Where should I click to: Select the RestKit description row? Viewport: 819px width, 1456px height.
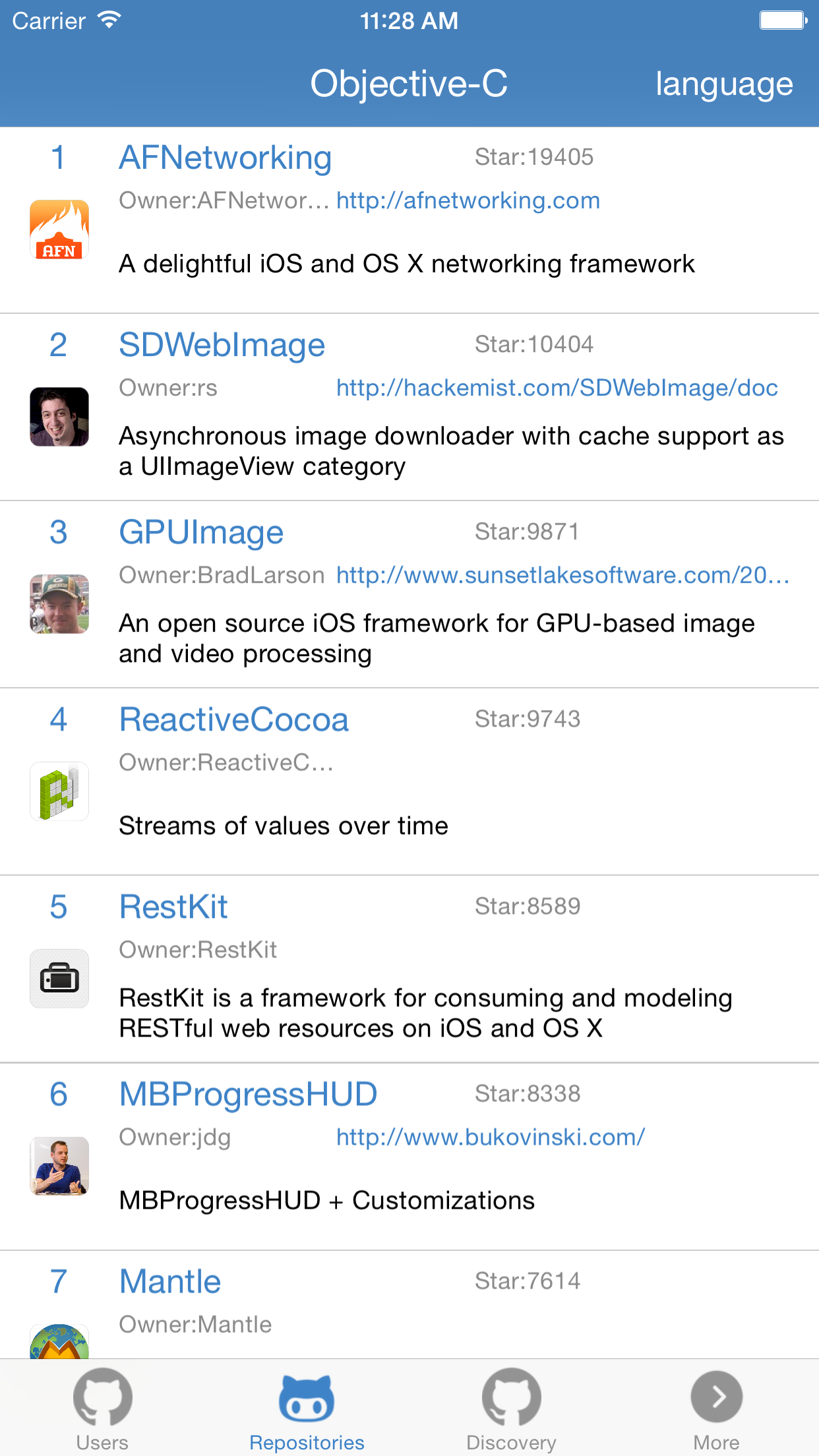426,1013
